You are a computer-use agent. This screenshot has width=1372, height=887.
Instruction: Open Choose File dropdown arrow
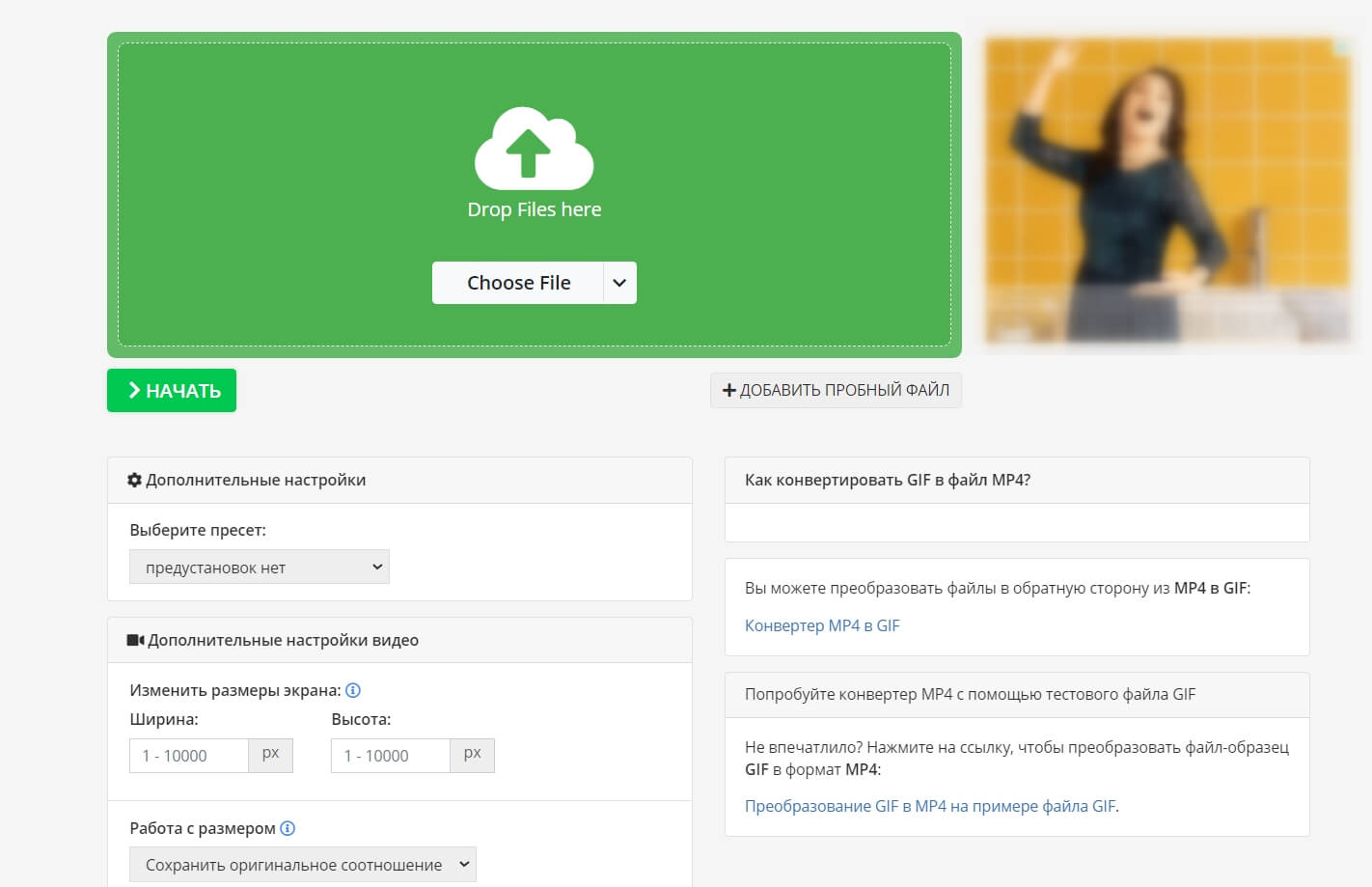619,283
